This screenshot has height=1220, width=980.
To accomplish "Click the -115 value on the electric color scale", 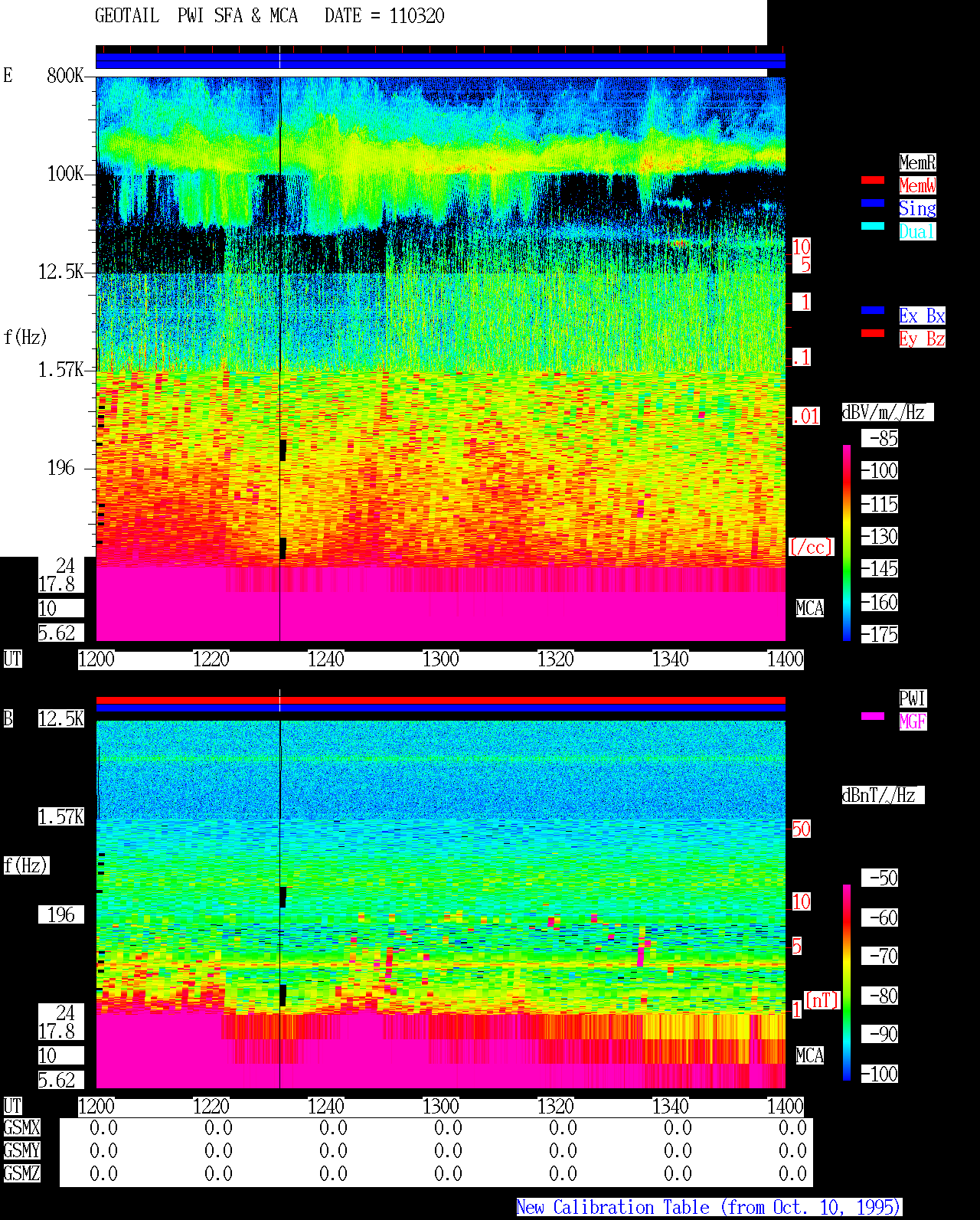I will point(880,504).
